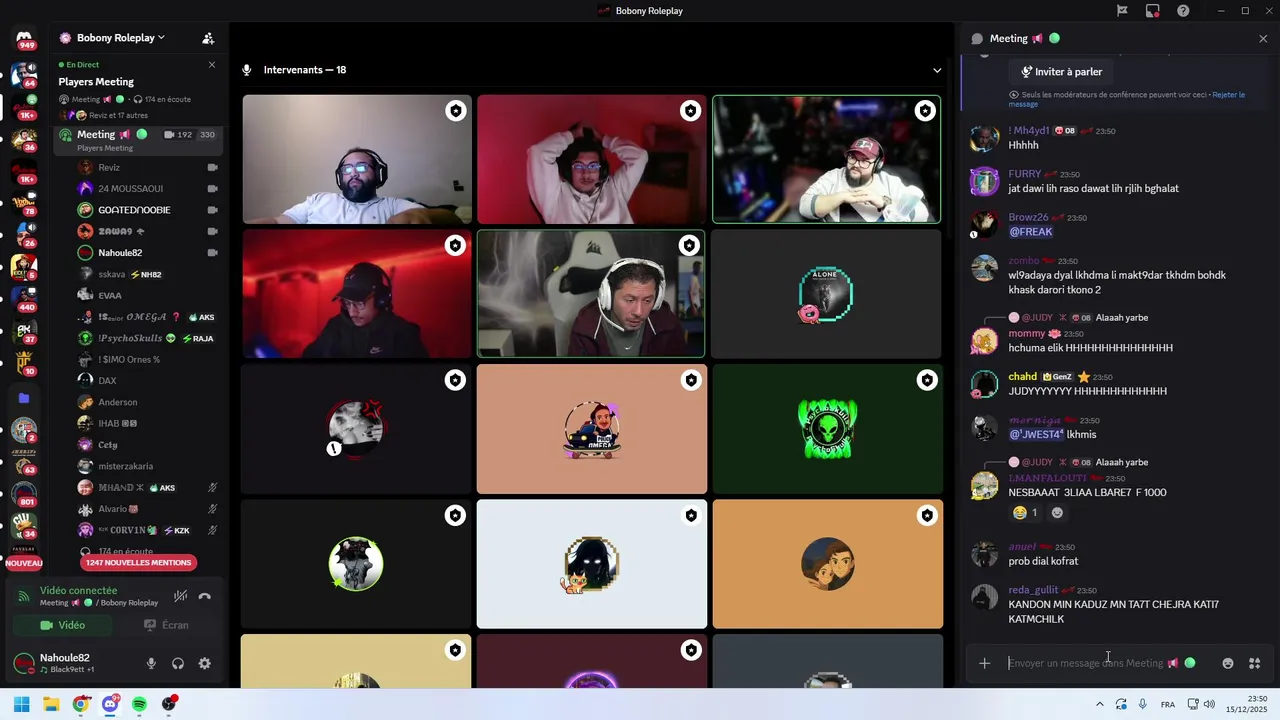The height and width of the screenshot is (720, 1280).
Task: Toggle noise suppression icon
Action: click(180, 596)
